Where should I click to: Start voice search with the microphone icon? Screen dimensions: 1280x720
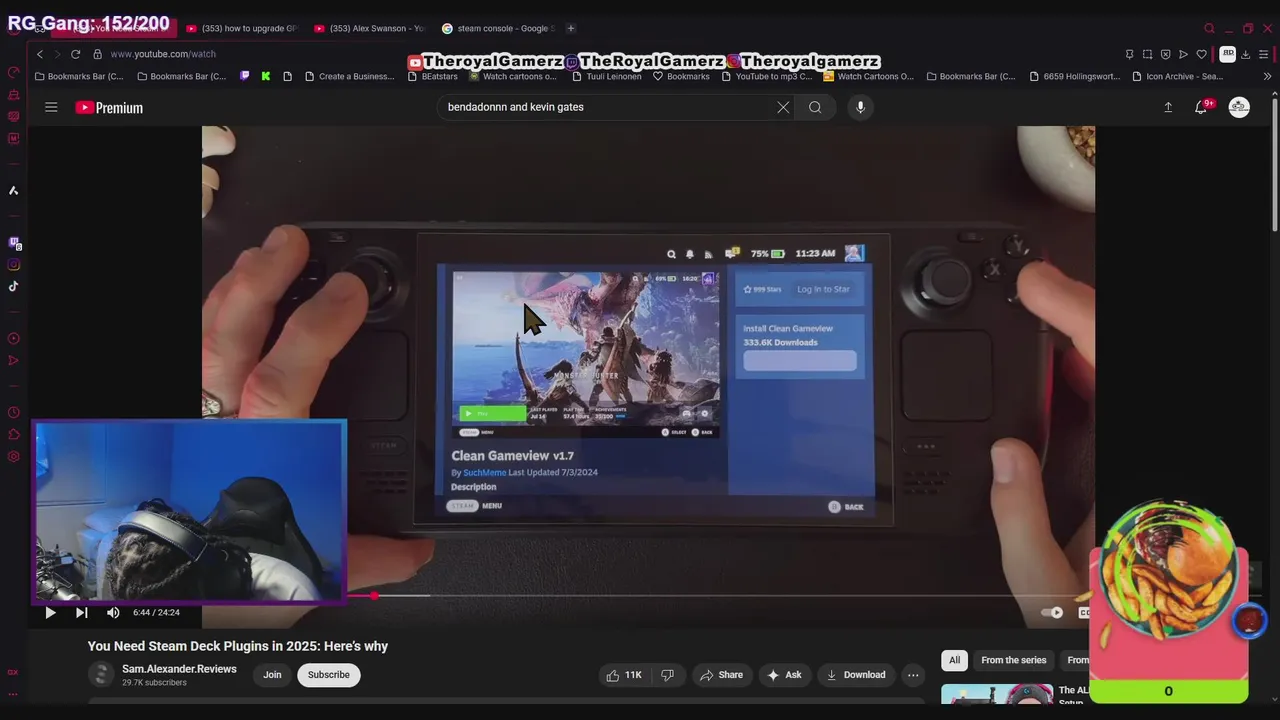860,107
